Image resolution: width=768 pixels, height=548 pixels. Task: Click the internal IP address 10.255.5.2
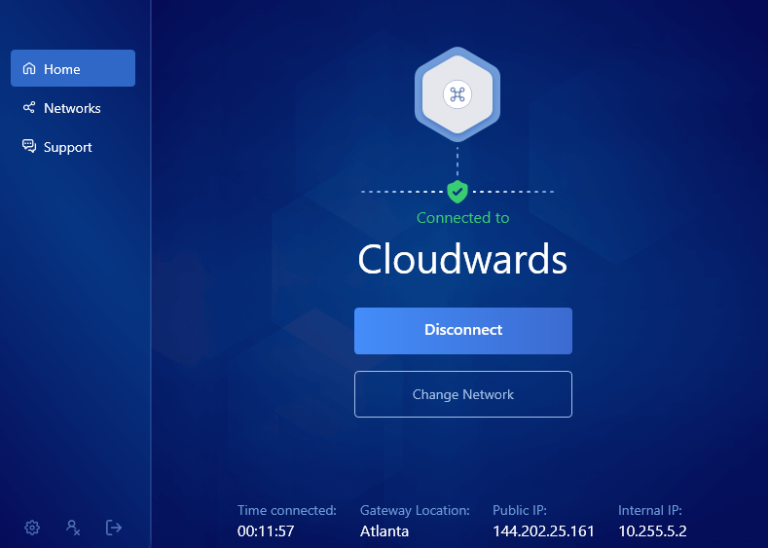(652, 531)
